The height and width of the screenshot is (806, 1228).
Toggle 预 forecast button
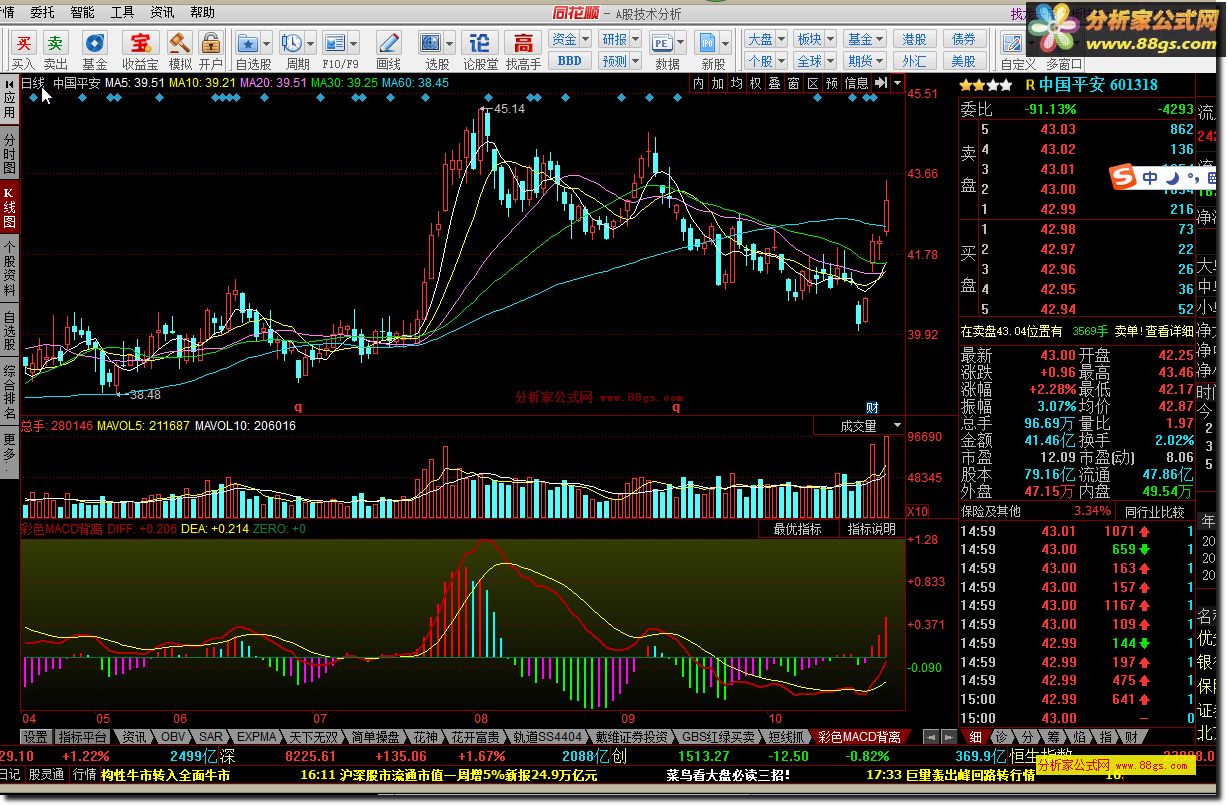point(831,83)
